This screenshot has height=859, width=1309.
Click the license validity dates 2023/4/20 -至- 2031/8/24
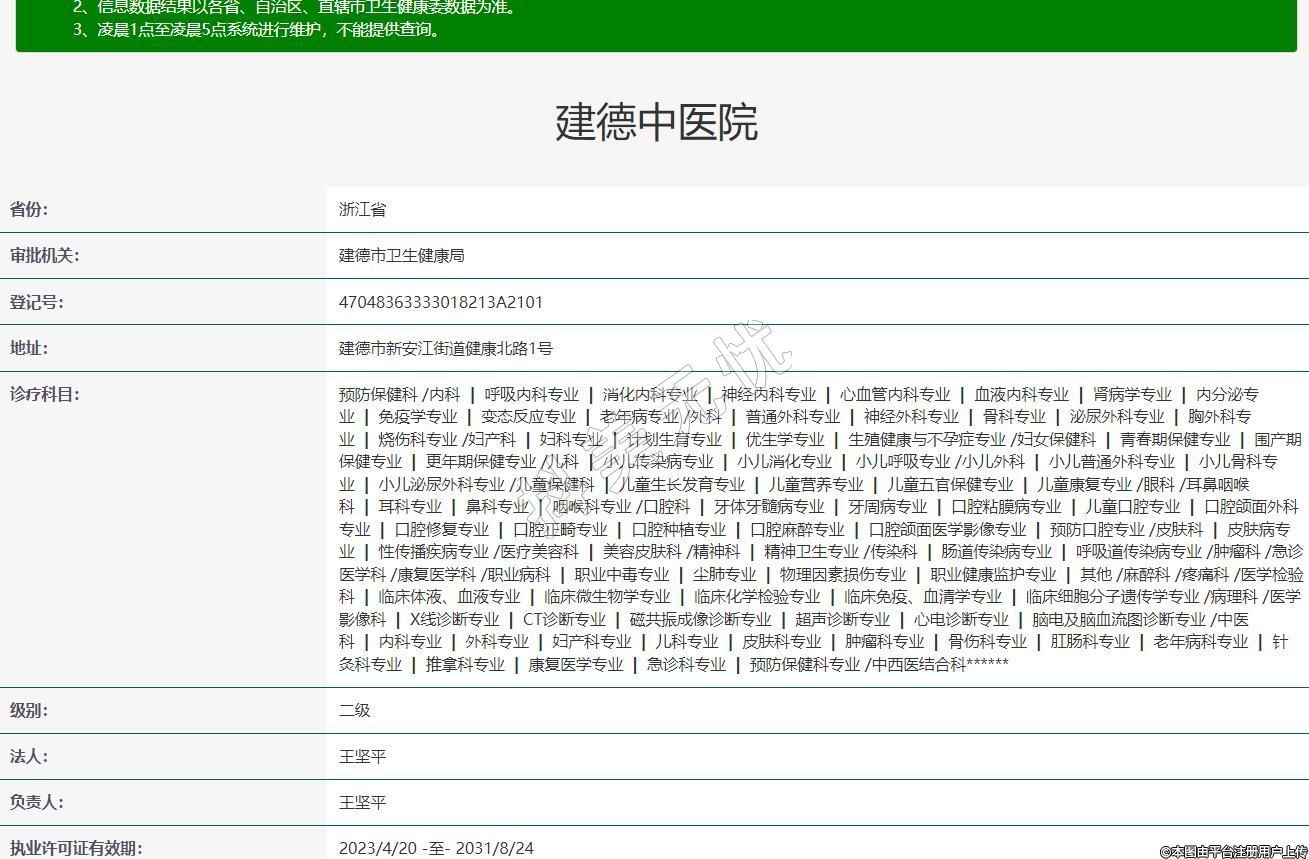436,848
